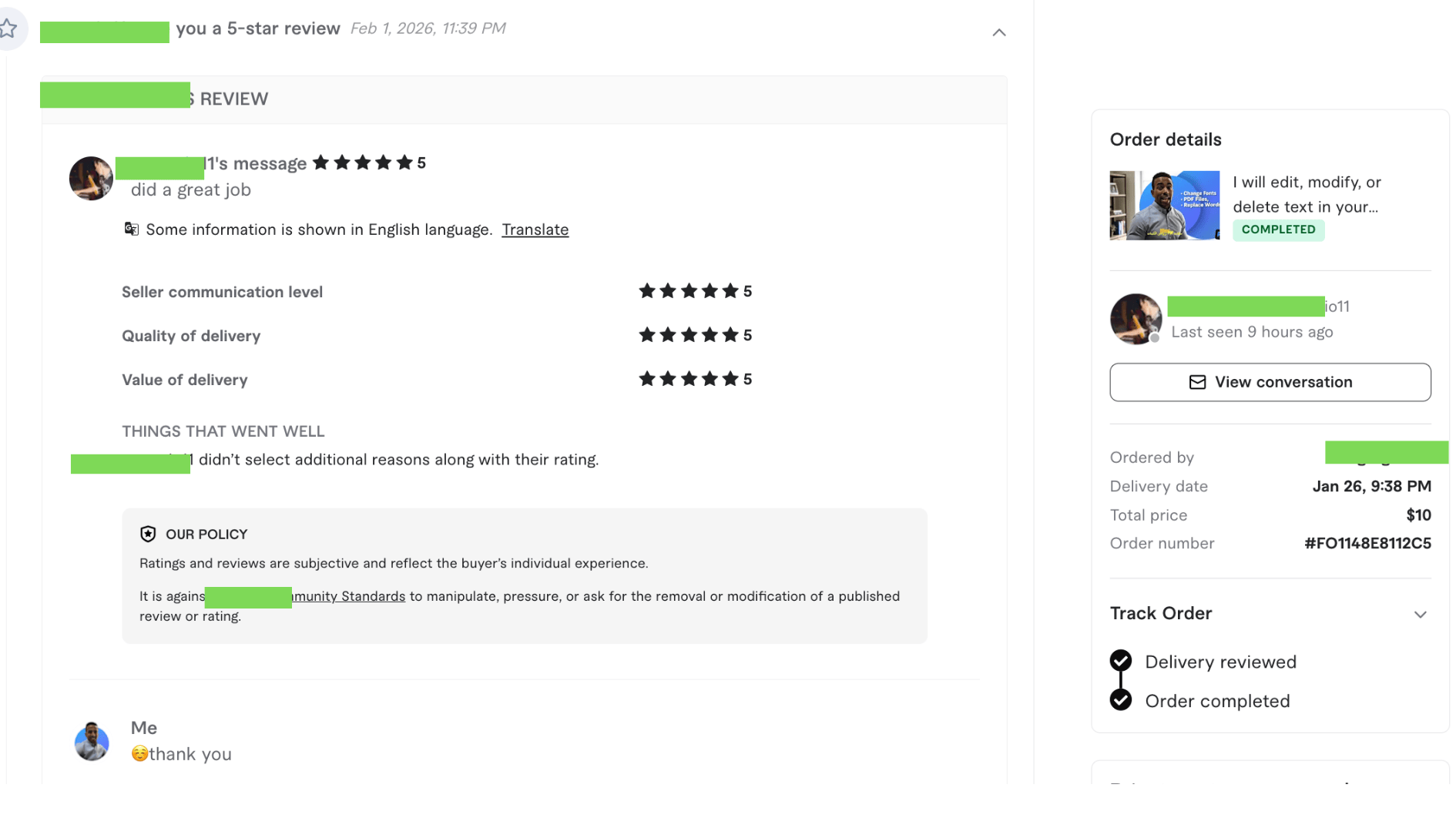Click the Track Order heading

[1161, 613]
